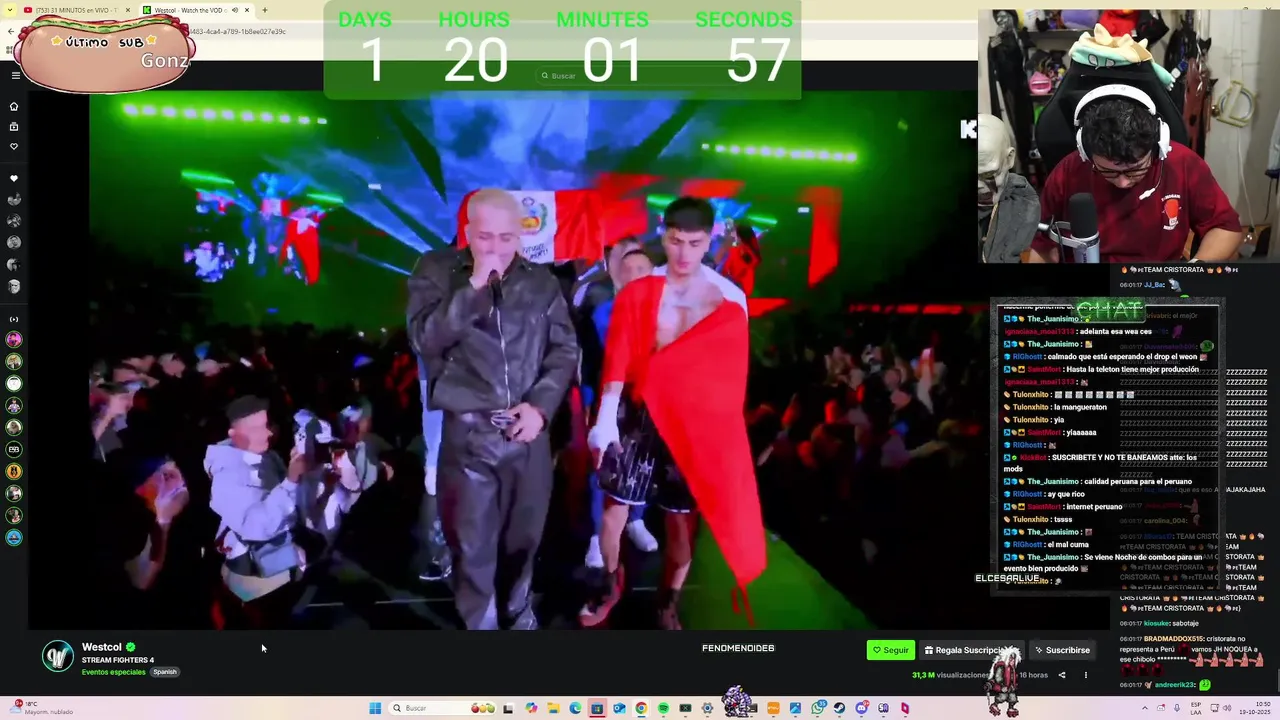This screenshot has height=720, width=1280.
Task: Open File Explorer from the taskbar
Action: coord(553,708)
